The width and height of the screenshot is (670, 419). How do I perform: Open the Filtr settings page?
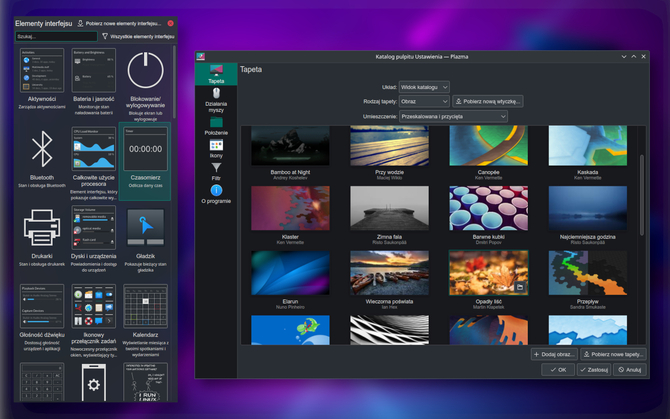pos(216,172)
